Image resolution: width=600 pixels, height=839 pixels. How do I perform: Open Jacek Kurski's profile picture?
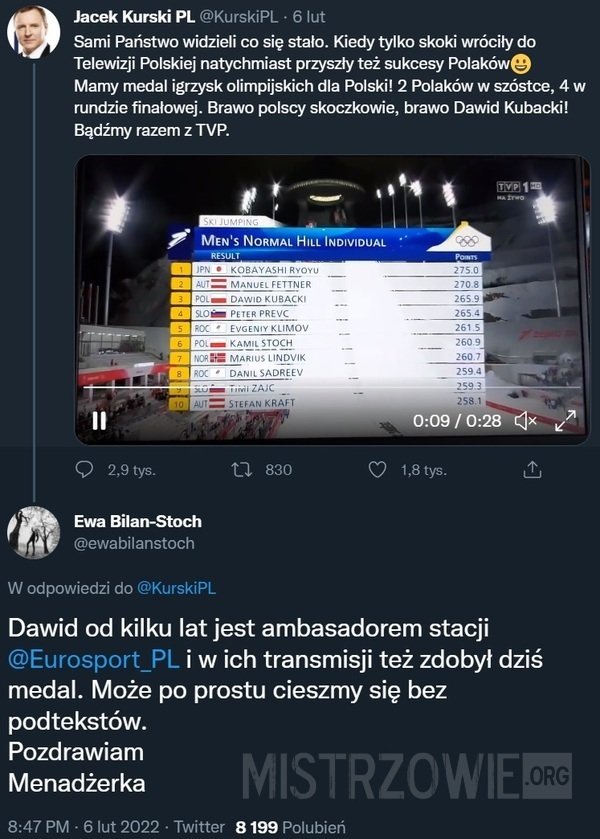pos(33,35)
